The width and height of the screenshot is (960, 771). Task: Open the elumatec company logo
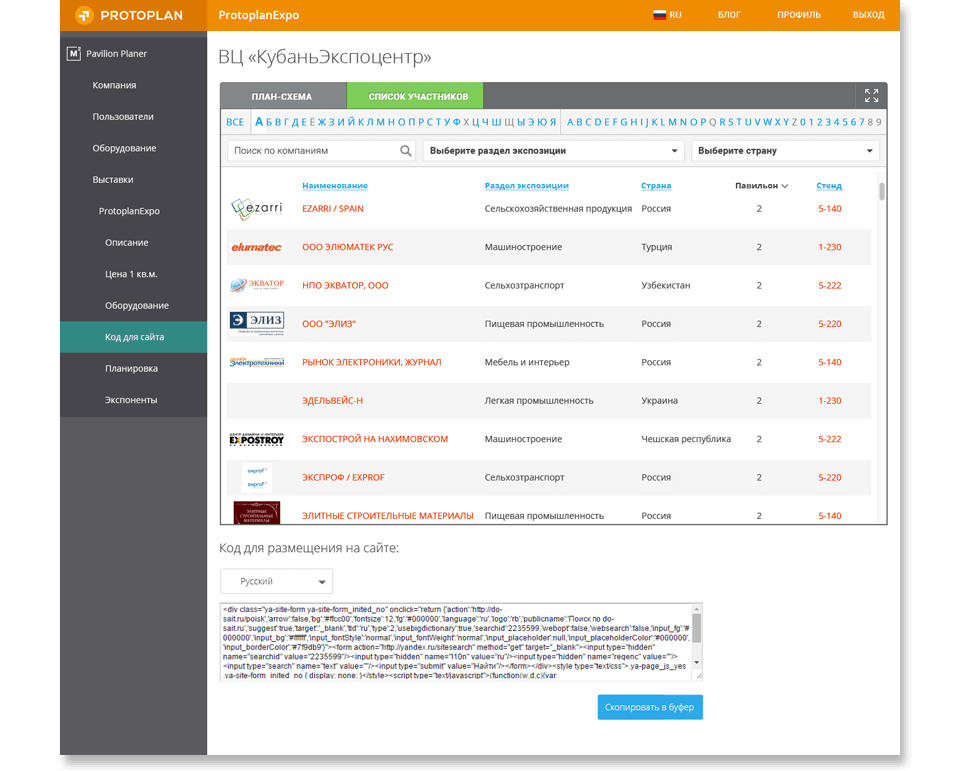point(257,247)
